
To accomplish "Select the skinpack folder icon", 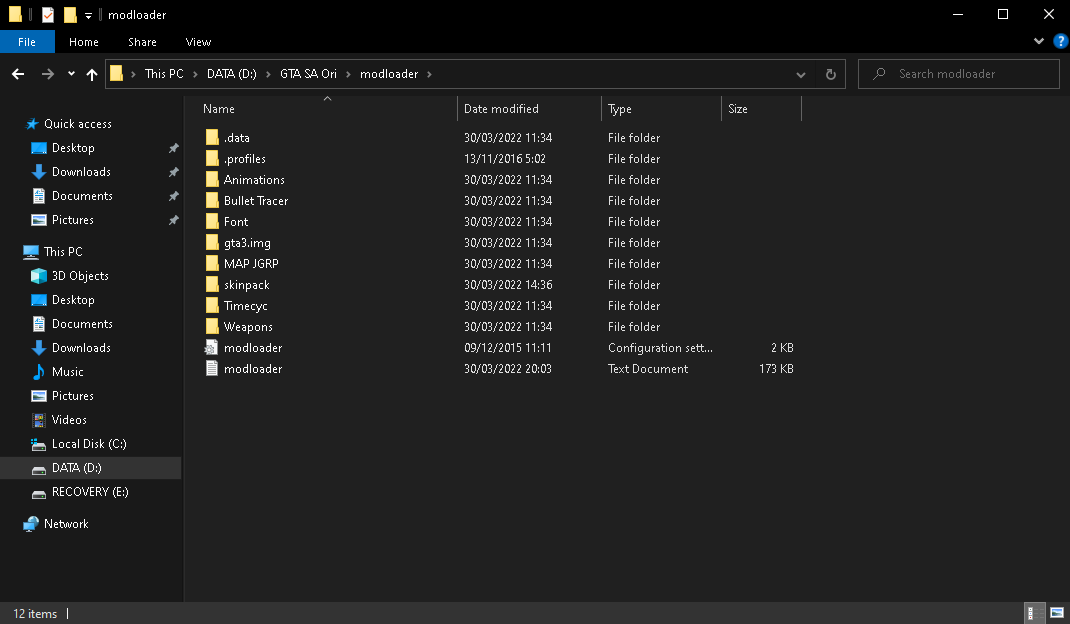I will pos(212,285).
